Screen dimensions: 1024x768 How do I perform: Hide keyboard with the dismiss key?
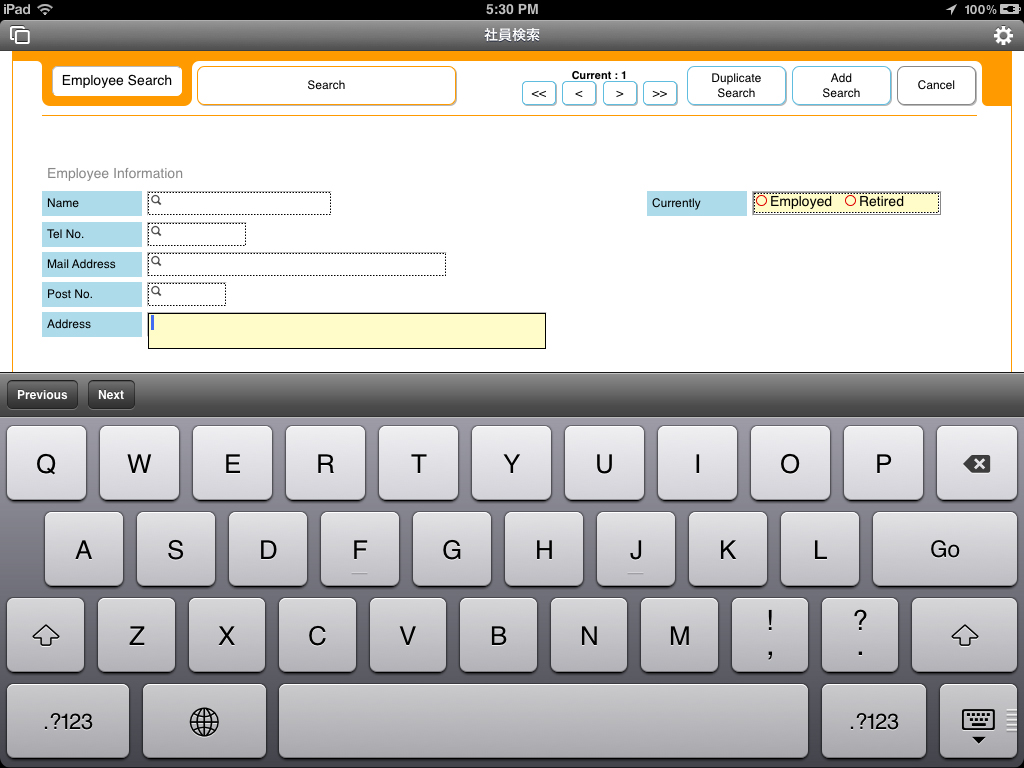pyautogui.click(x=978, y=721)
